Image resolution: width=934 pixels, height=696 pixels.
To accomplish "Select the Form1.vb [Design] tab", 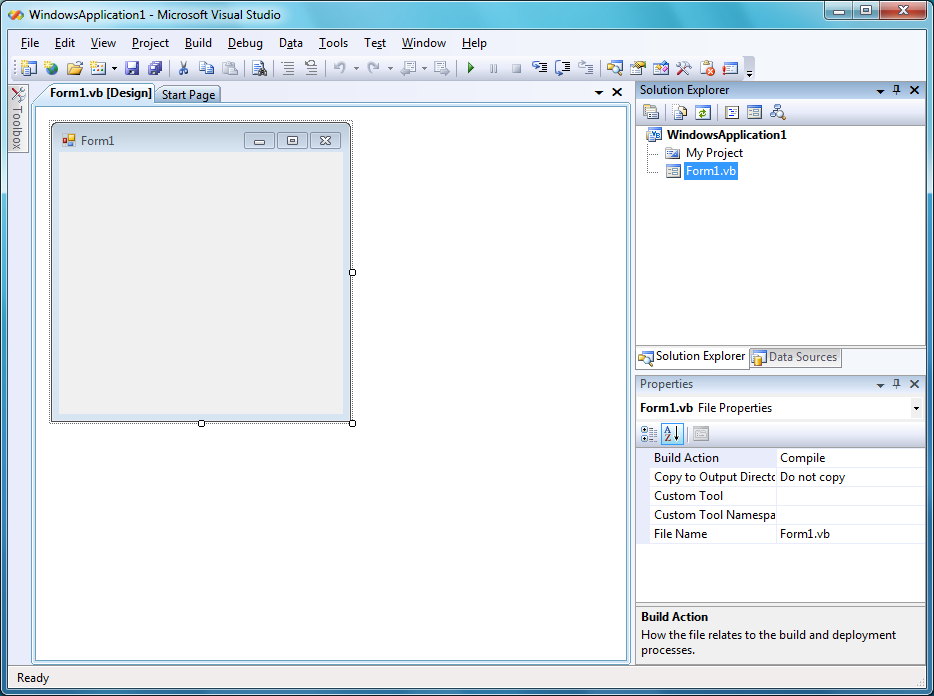I will coord(101,93).
